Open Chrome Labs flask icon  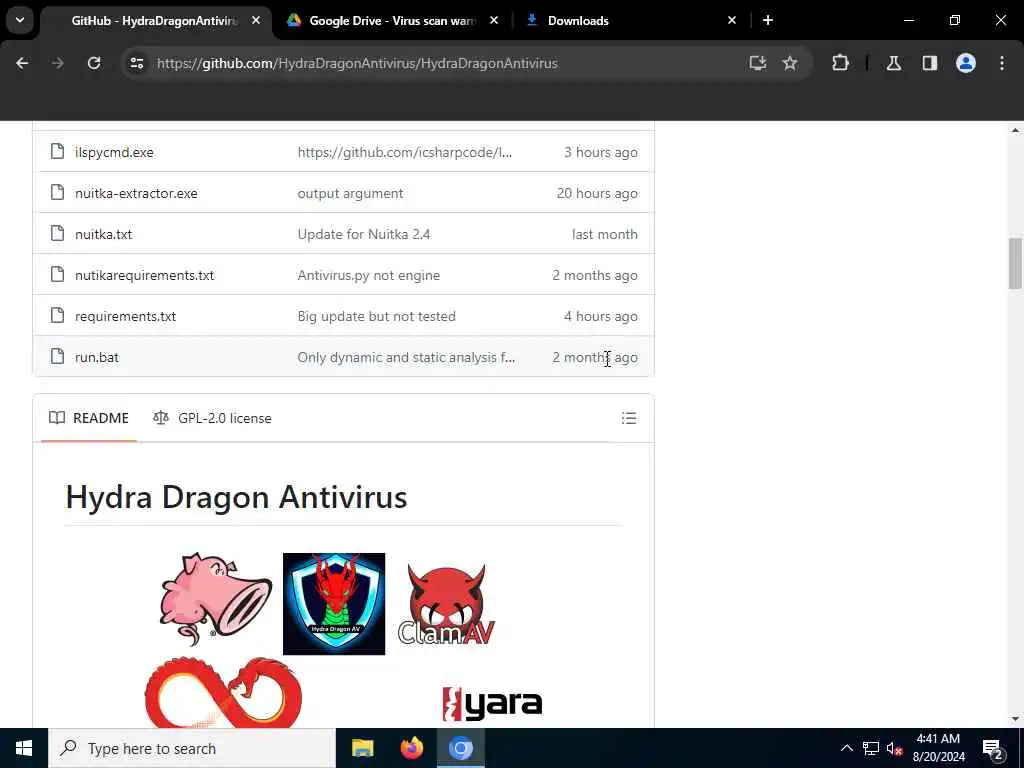pyautogui.click(x=894, y=63)
